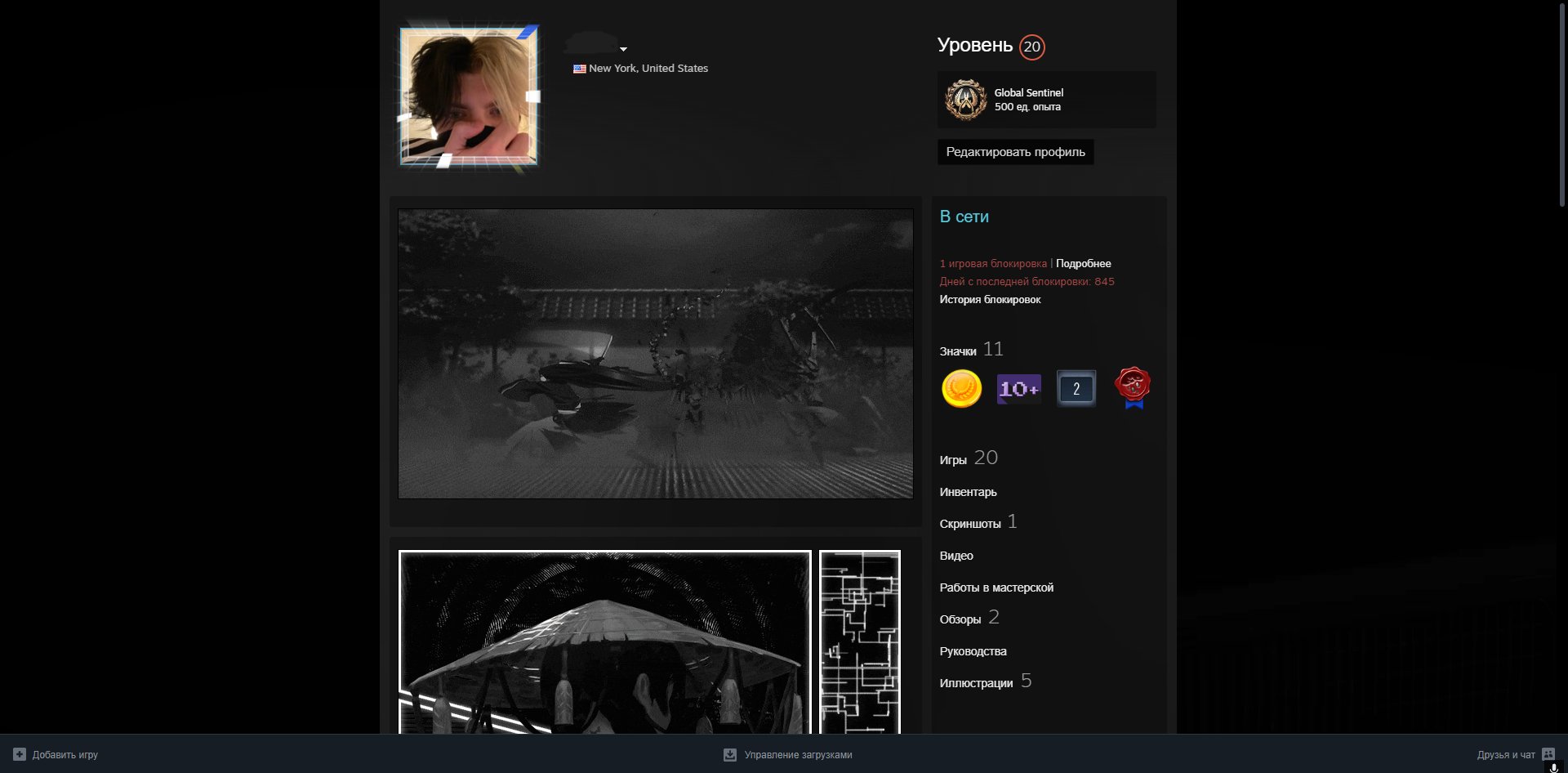
Task: Open the large samurai fight artwork
Action: (x=655, y=353)
